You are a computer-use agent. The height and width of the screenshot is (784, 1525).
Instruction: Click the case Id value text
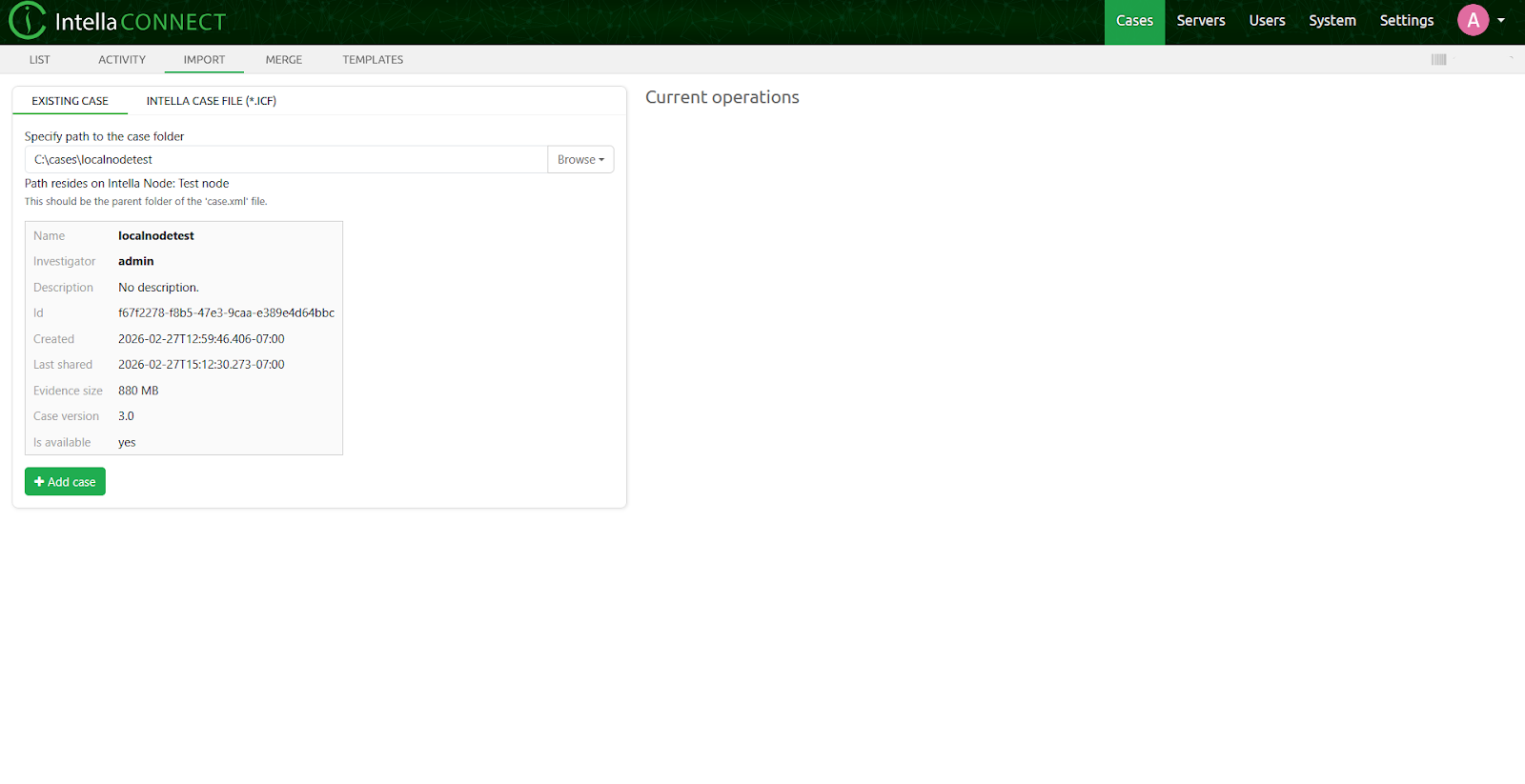226,312
